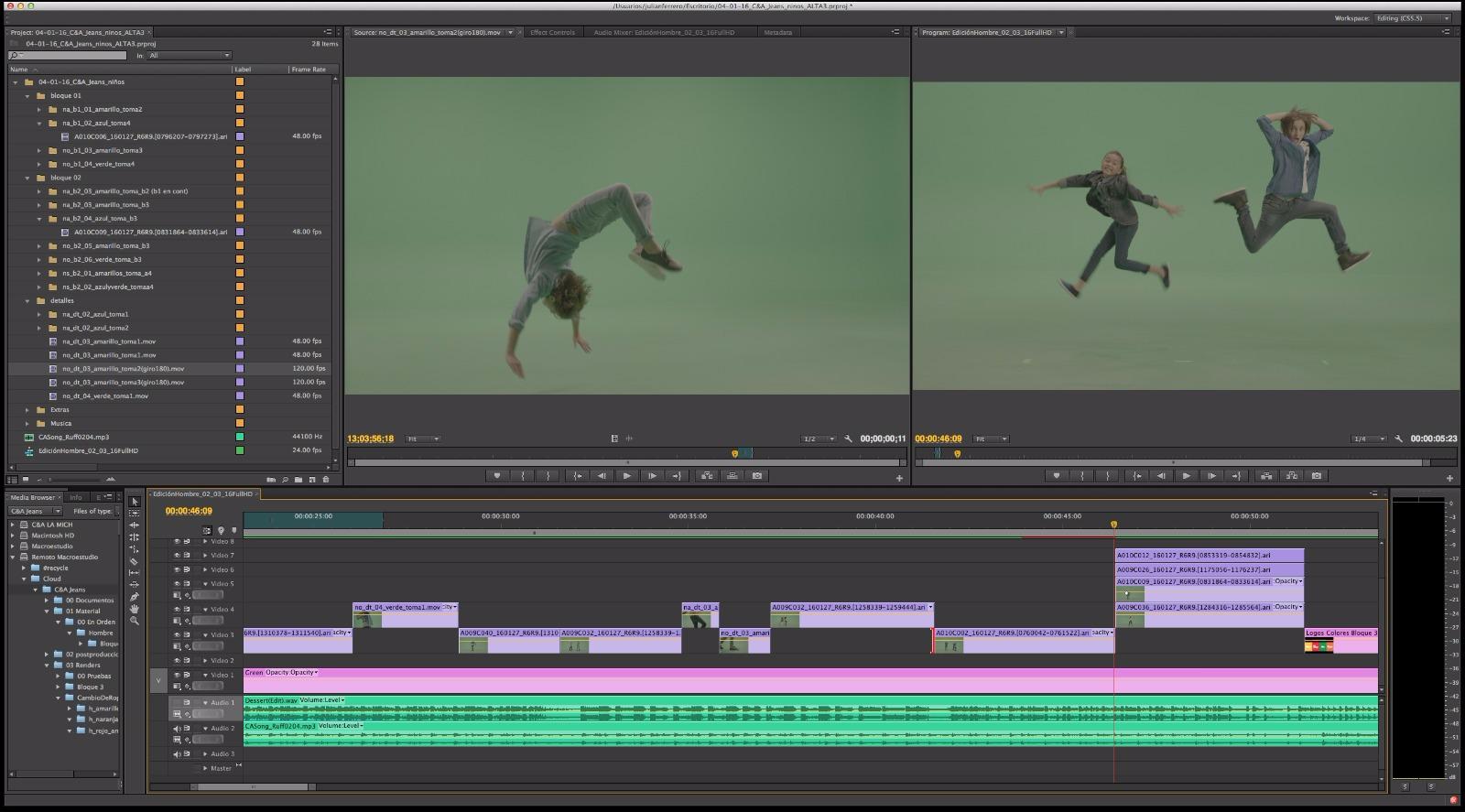Screen dimensions: 1465x812
Task: Collapse the bloque 02 folder in Project panel
Action: pyautogui.click(x=27, y=178)
